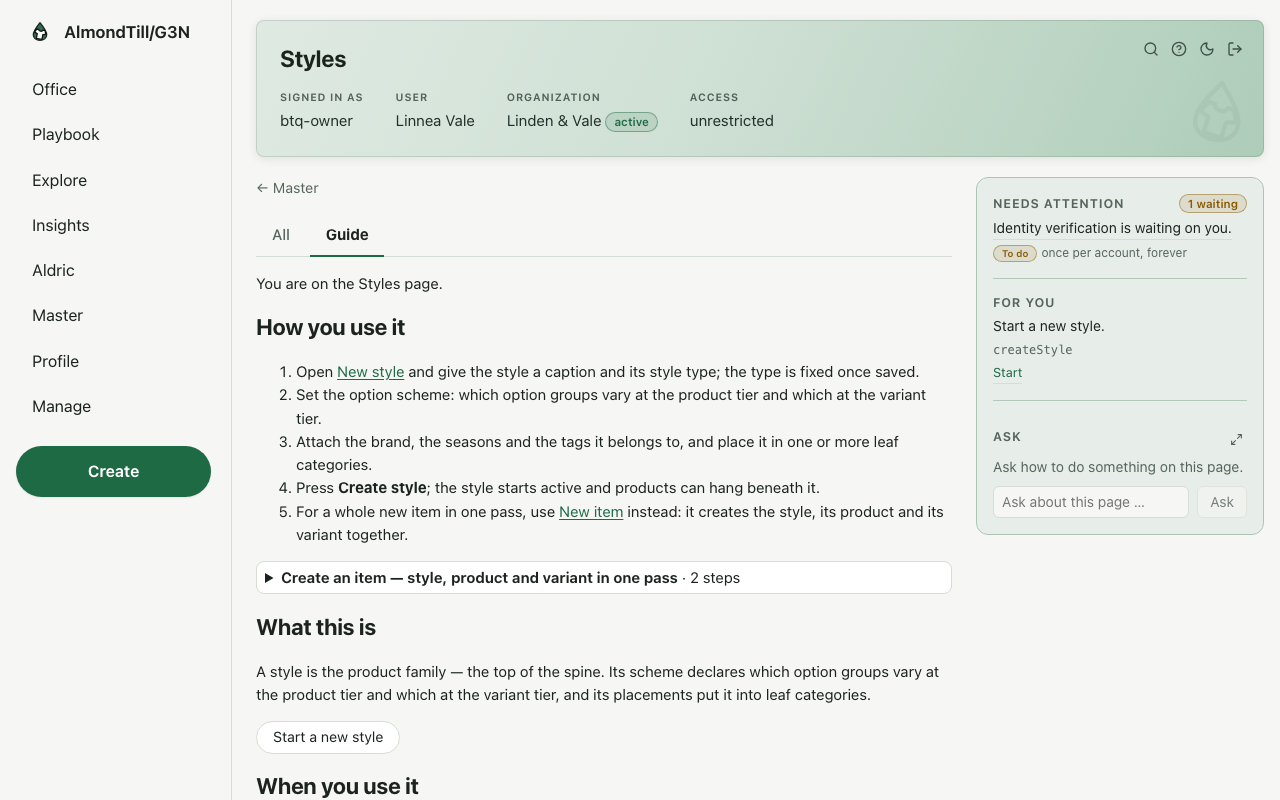Click the 'createStyle' code text
Image resolution: width=1280 pixels, height=800 pixels.
(x=1033, y=350)
